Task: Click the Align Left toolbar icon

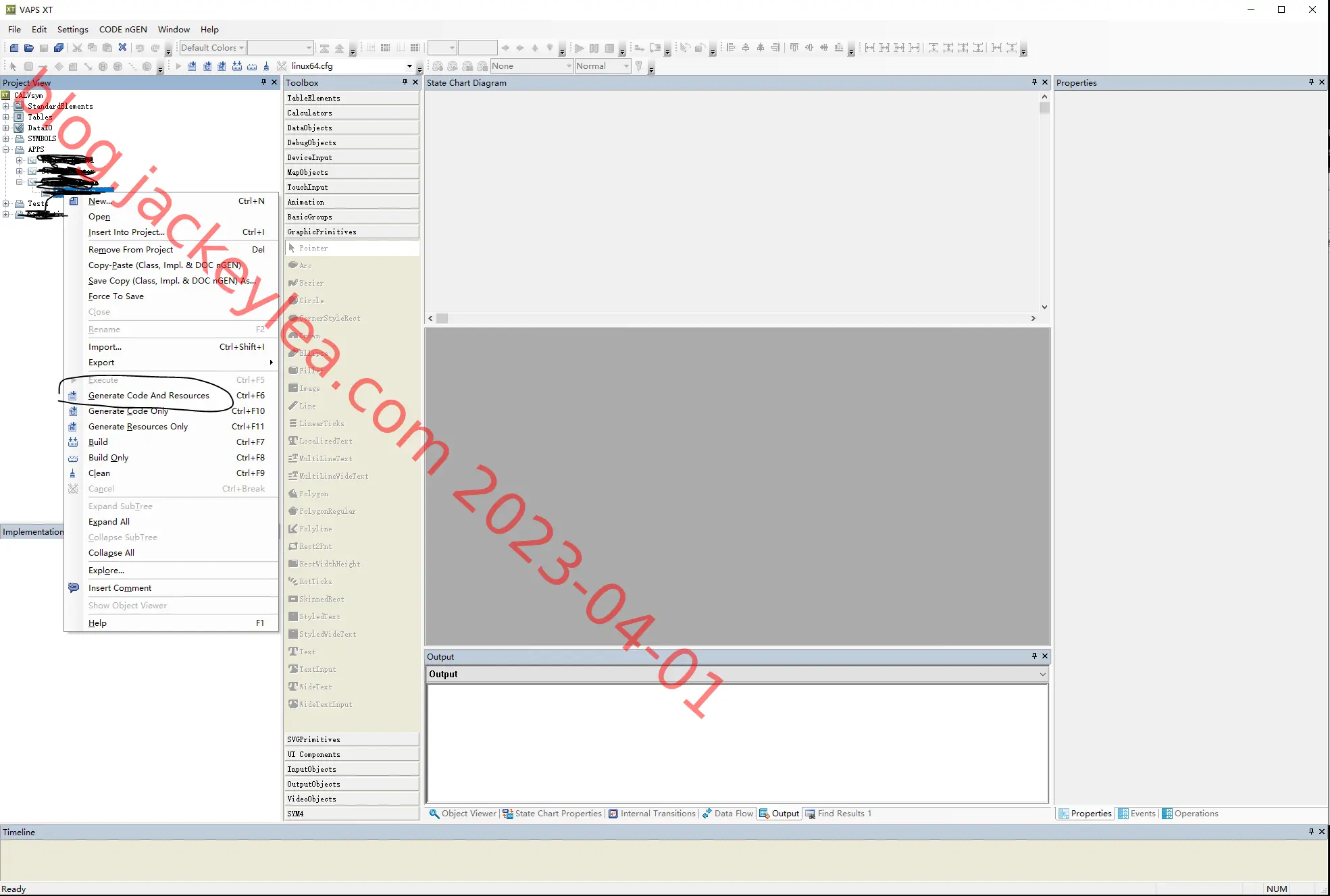Action: pyautogui.click(x=731, y=48)
